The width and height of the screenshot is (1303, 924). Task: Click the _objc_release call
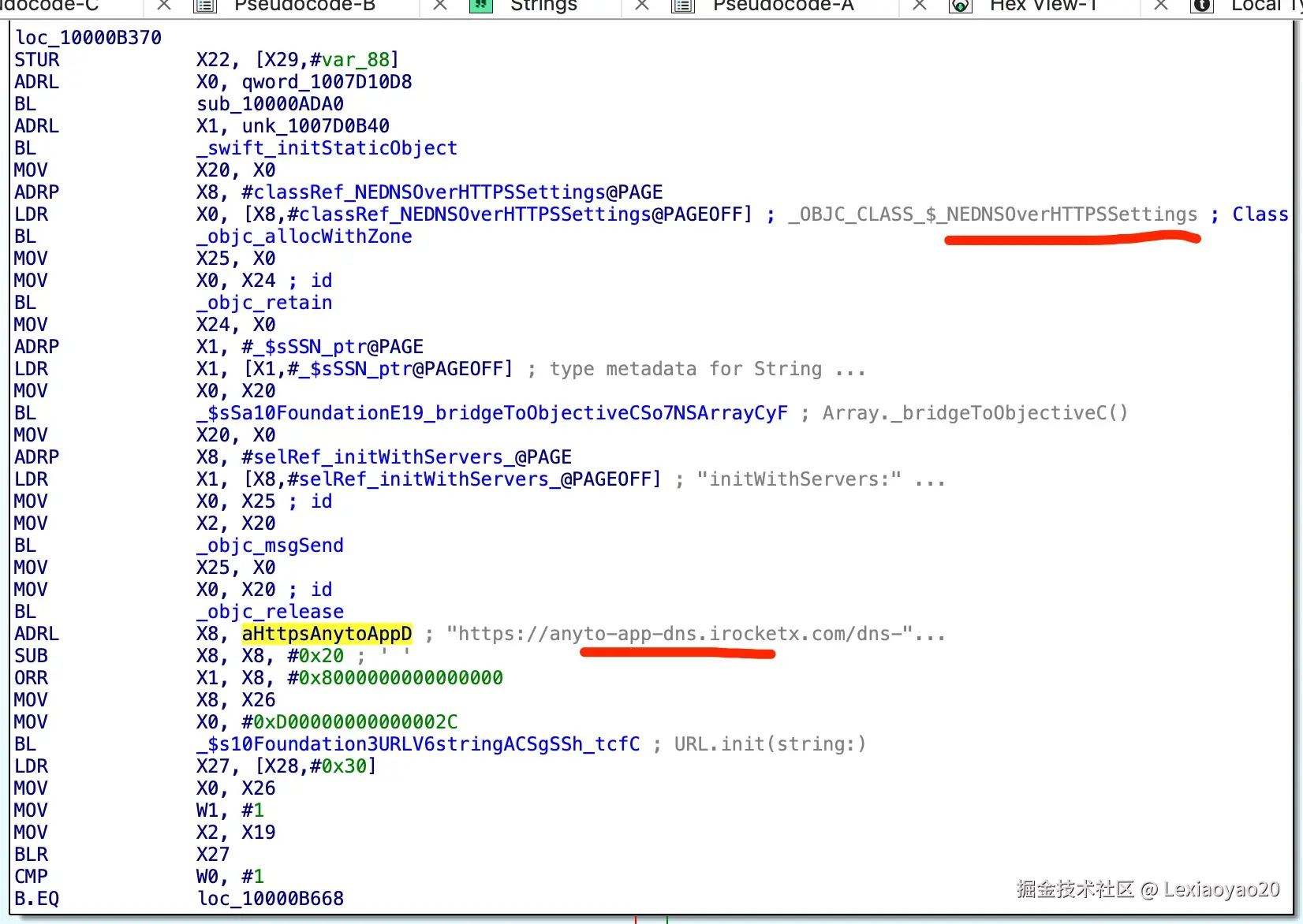point(270,612)
